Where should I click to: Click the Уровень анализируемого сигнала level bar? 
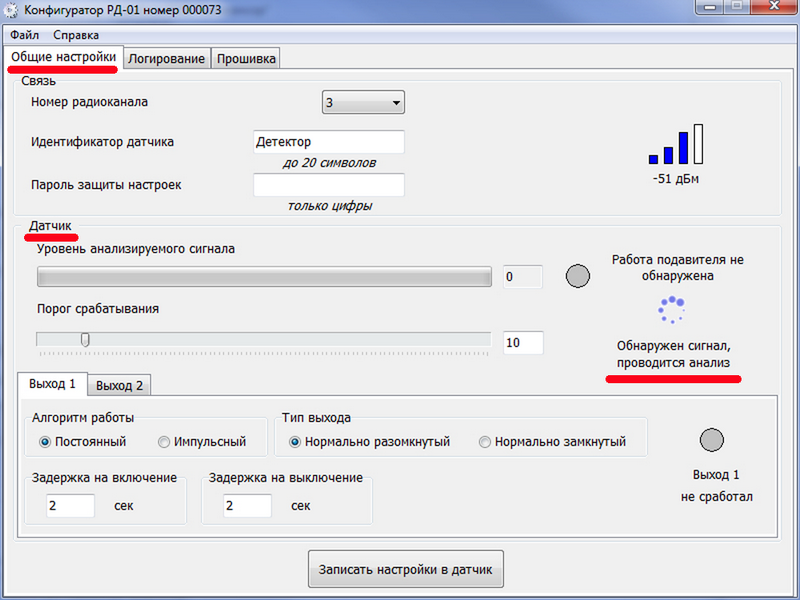tap(264, 277)
